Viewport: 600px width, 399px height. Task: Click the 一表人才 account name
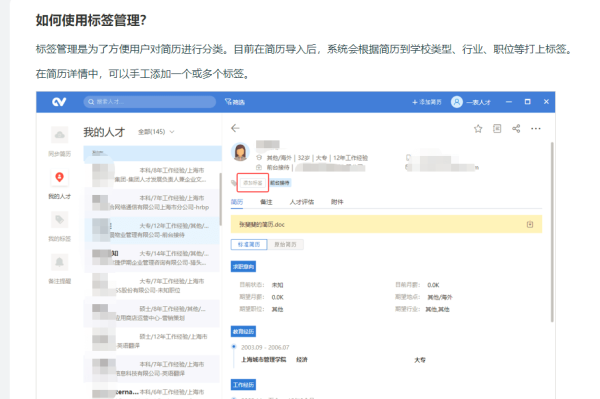[478, 102]
